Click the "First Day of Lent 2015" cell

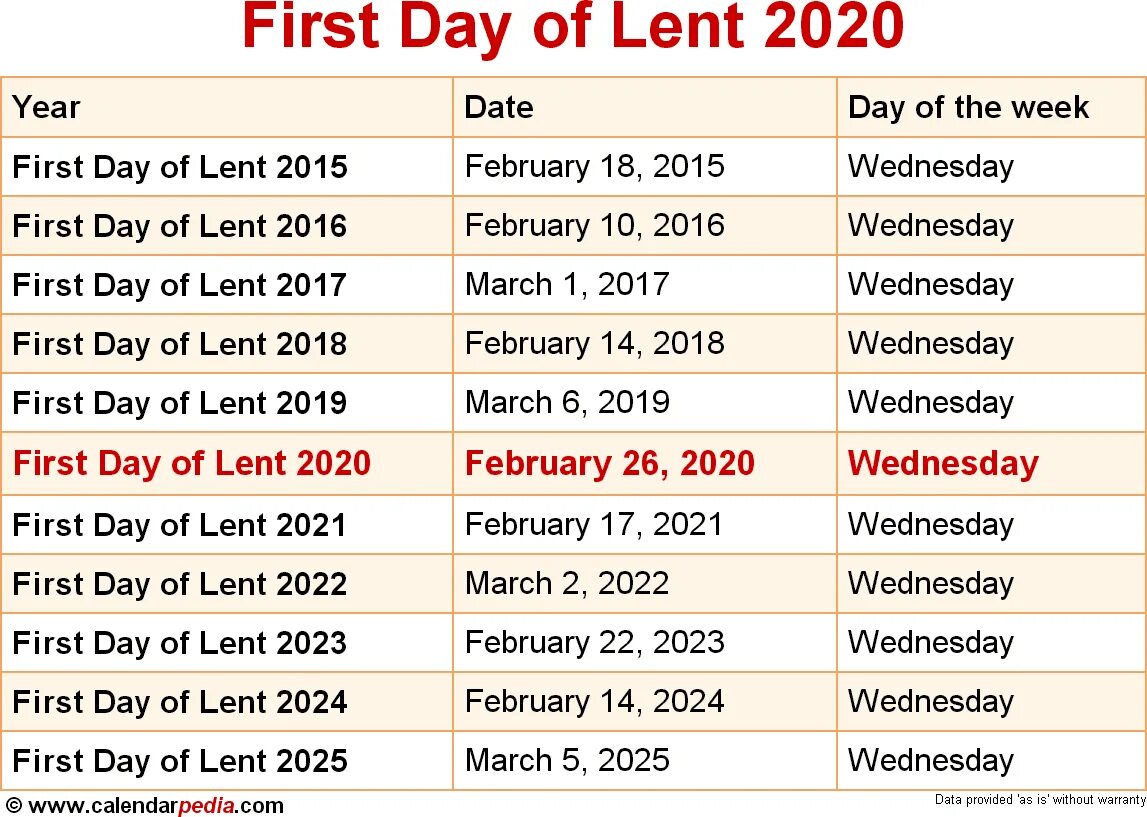(x=180, y=166)
